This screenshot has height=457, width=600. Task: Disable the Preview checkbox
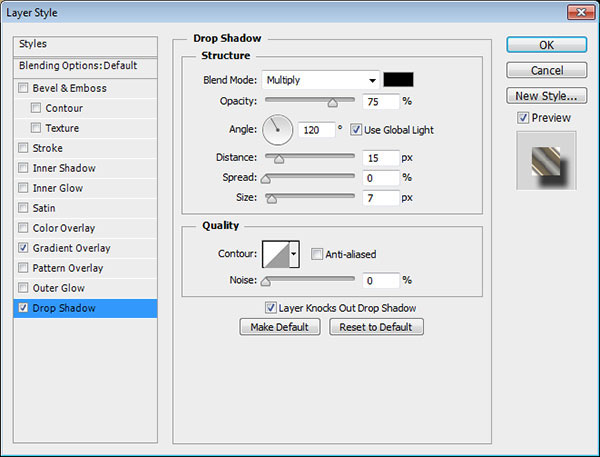523,118
